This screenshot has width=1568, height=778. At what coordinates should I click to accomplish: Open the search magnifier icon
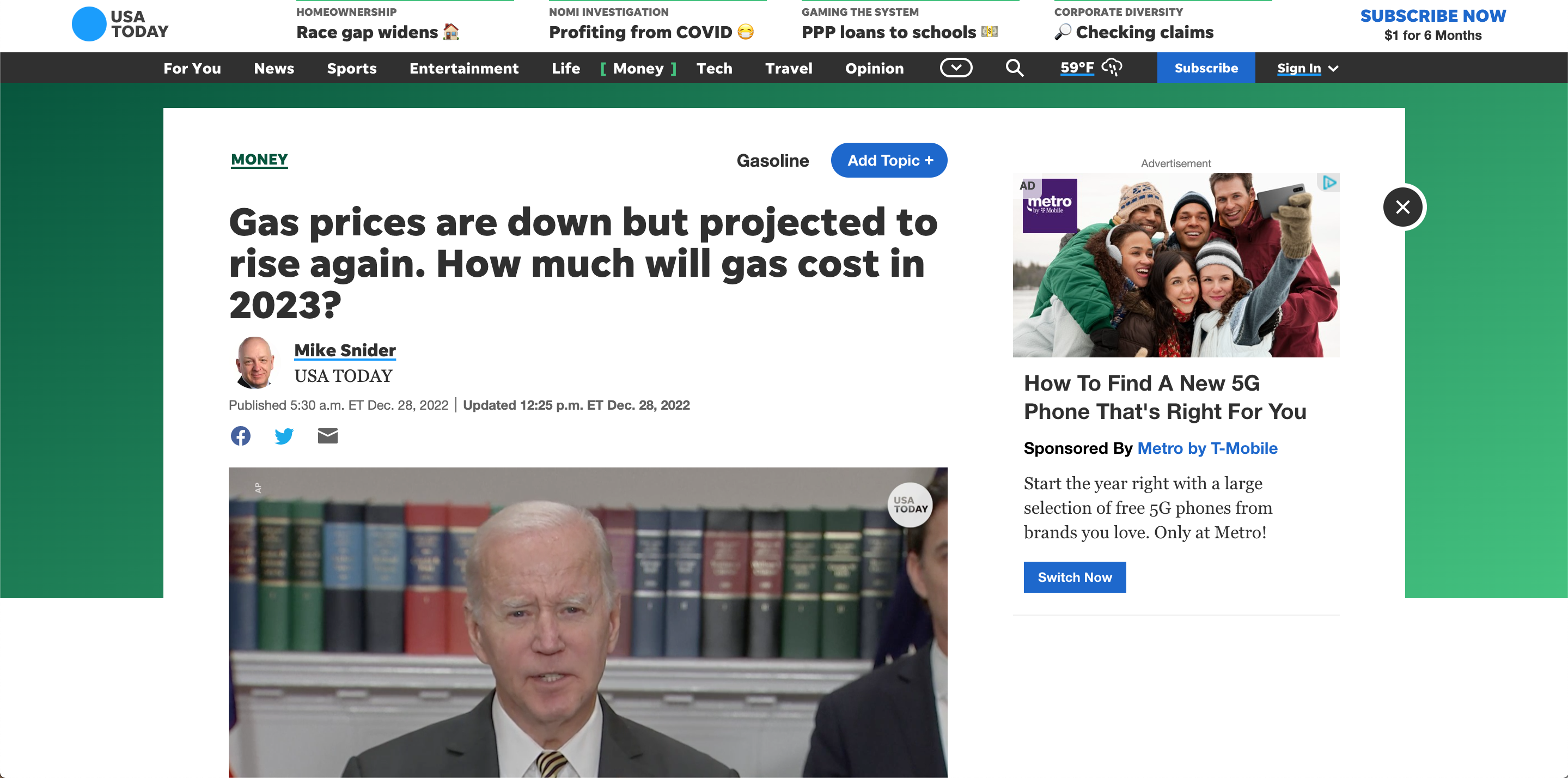coord(1014,68)
